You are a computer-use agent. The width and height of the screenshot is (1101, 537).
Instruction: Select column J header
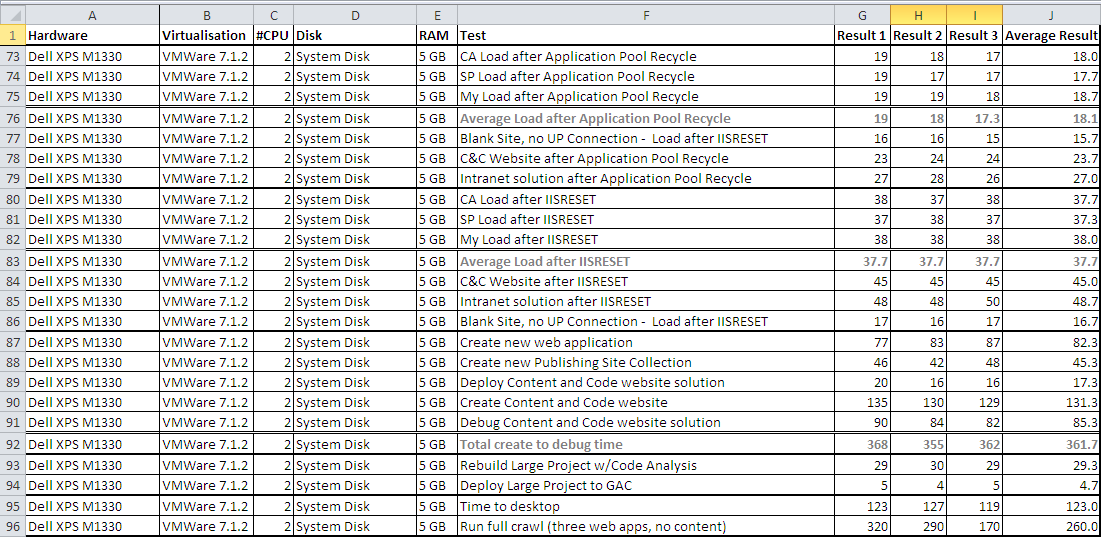tap(1051, 14)
